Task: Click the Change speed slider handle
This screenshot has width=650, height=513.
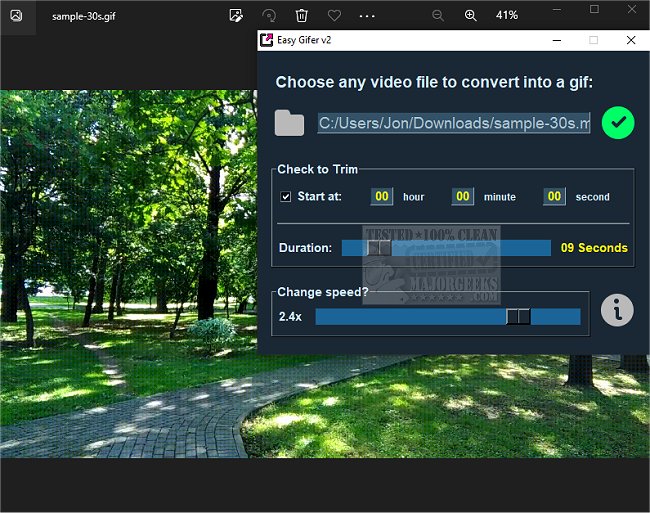Action: pos(518,317)
